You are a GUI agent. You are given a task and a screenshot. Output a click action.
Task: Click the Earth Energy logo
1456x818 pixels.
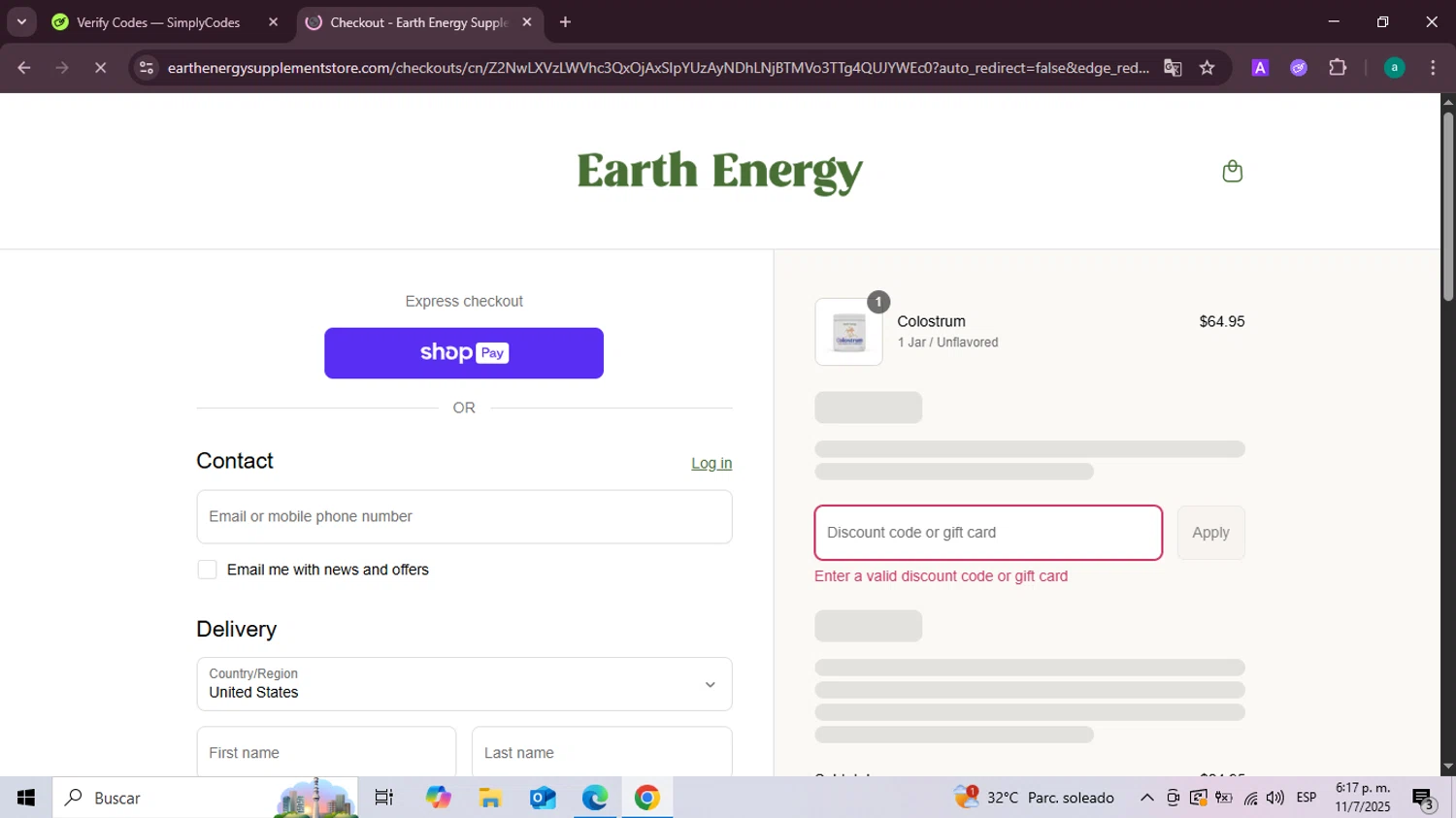coord(719,172)
